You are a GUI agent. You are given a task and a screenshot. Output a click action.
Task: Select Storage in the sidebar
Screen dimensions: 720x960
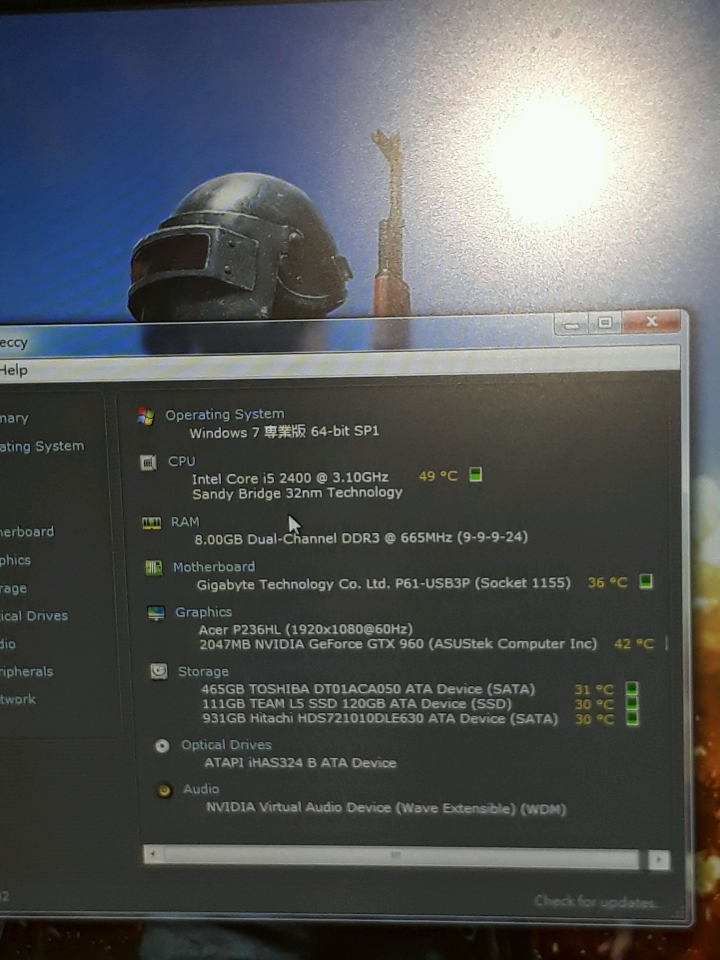[x=13, y=588]
